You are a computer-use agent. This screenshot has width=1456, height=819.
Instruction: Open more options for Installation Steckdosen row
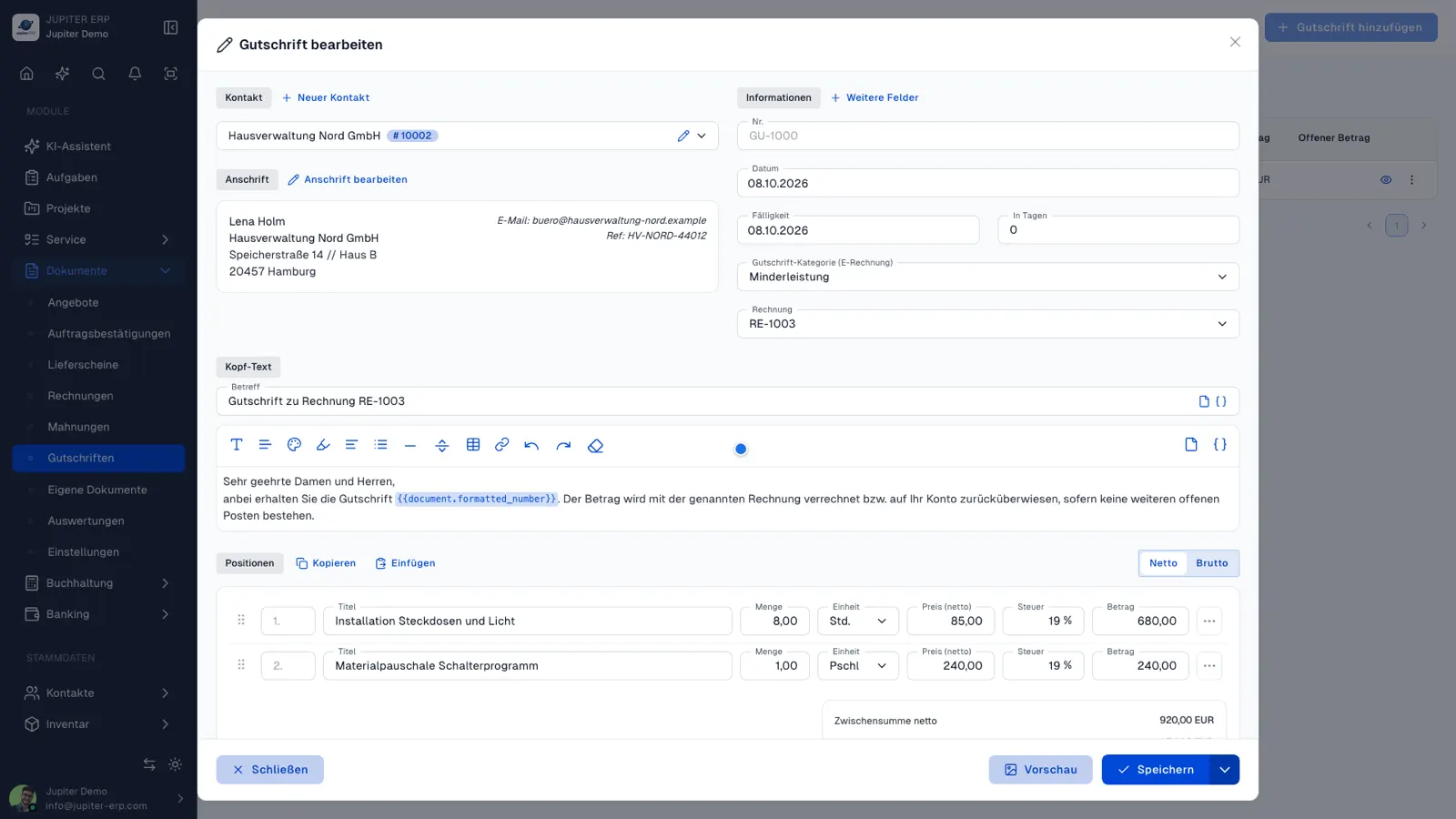1209,621
